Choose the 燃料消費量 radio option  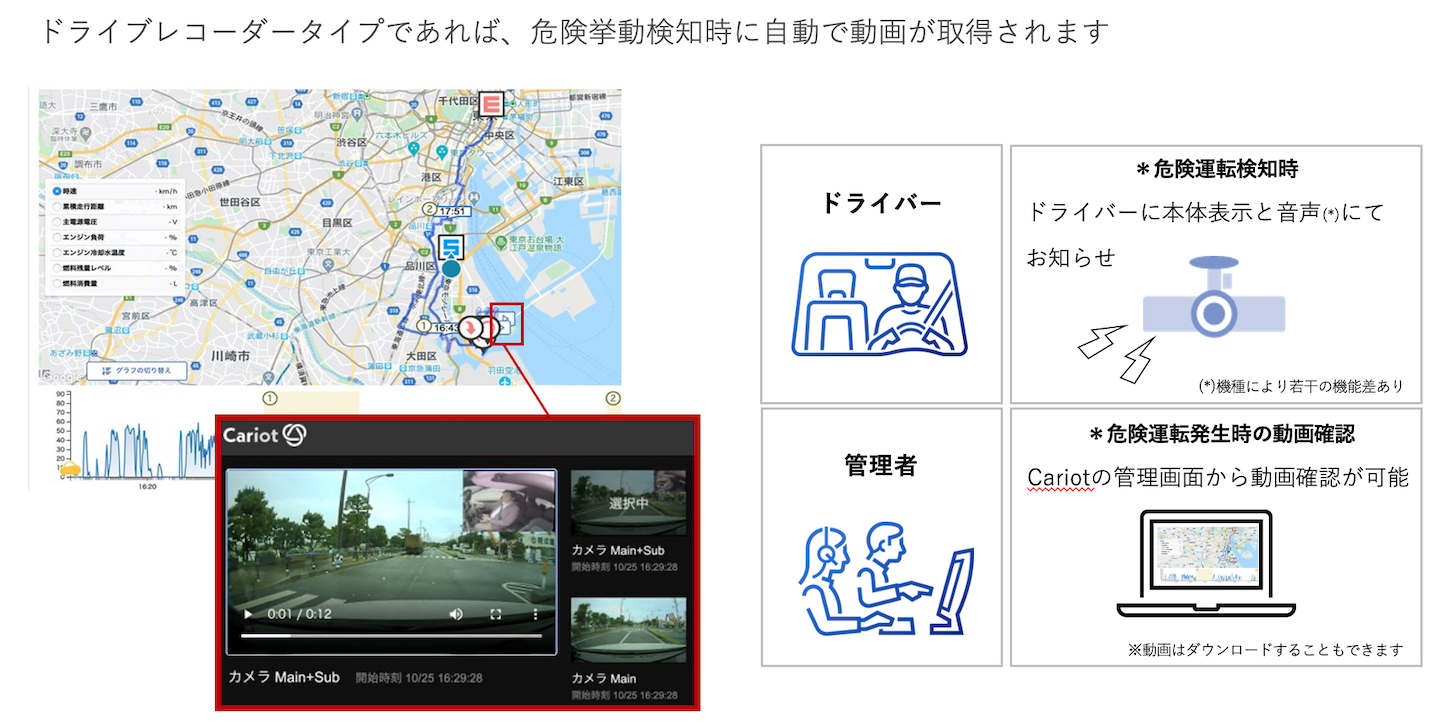click(57, 284)
